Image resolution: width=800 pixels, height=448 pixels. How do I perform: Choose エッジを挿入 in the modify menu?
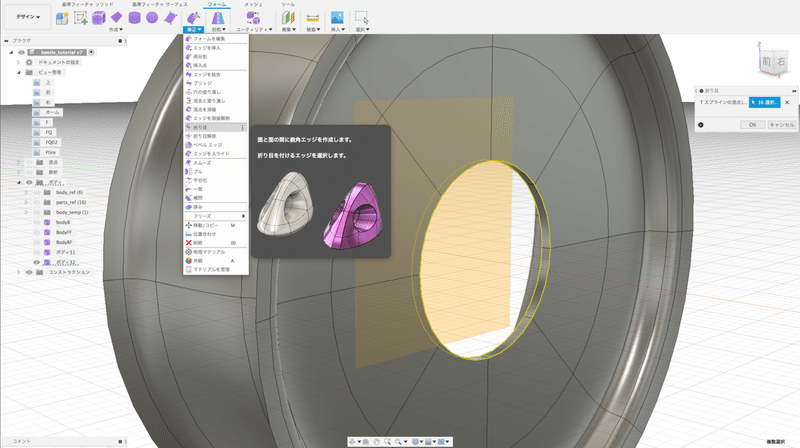point(216,48)
